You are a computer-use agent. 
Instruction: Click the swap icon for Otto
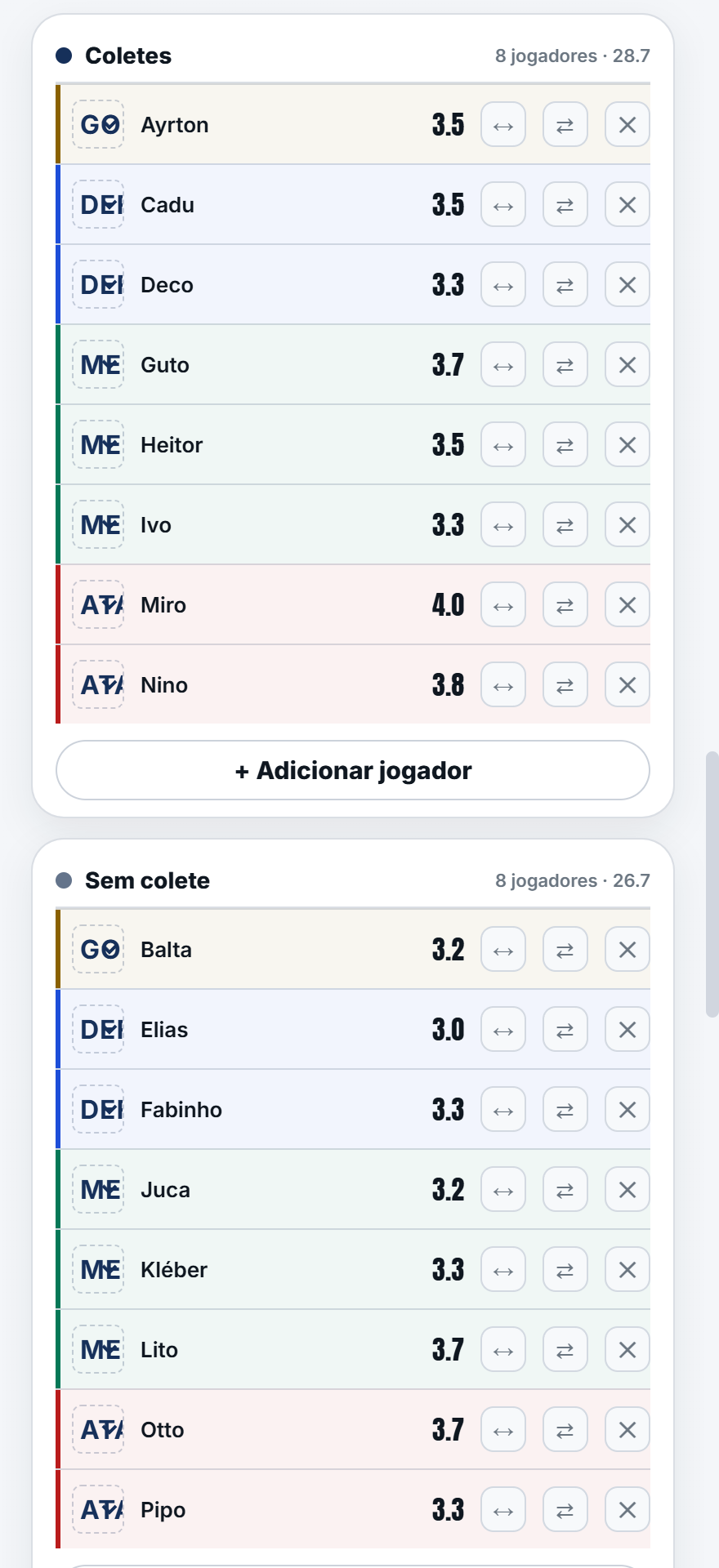pyautogui.click(x=565, y=1430)
